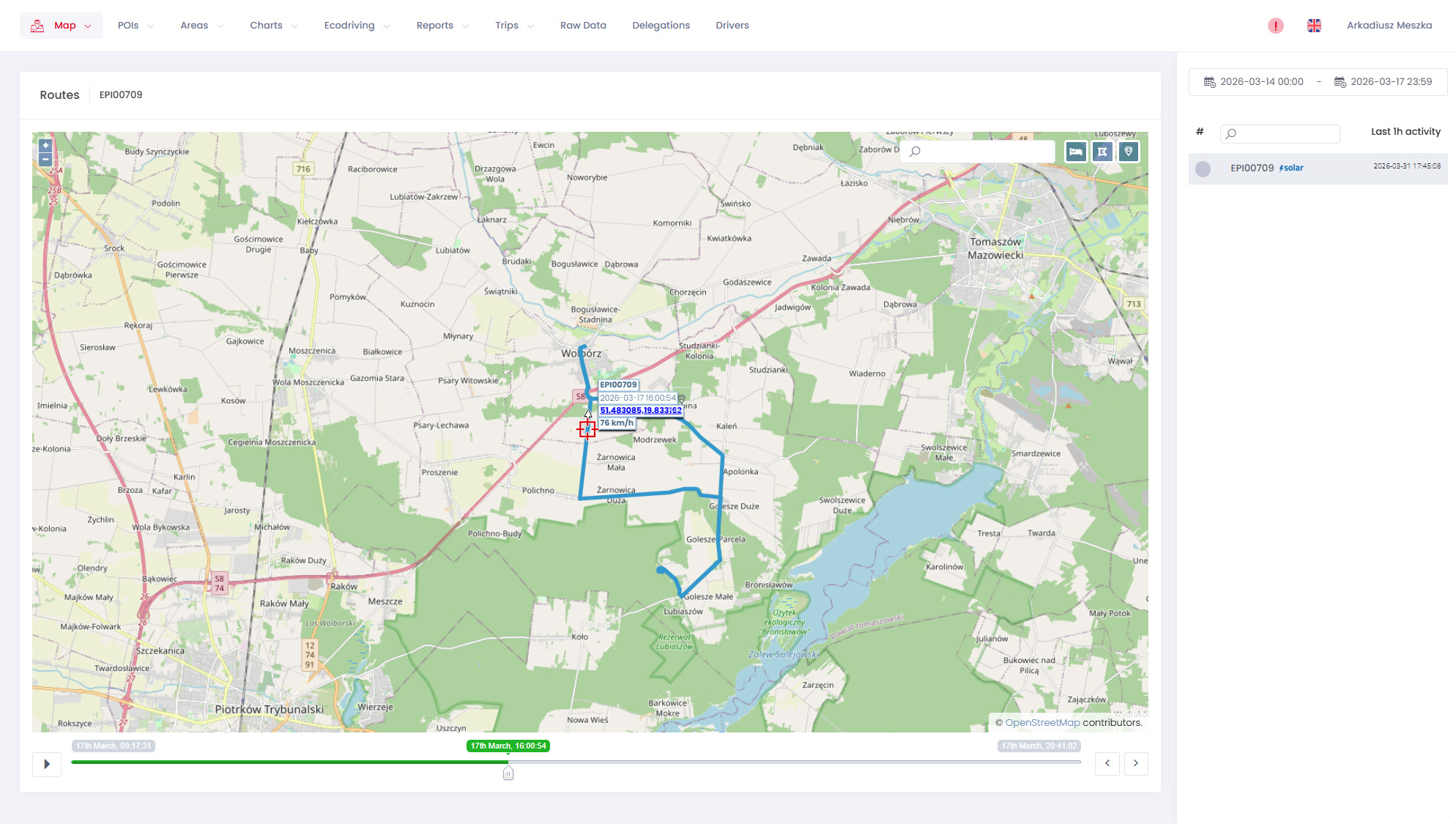Open the Raw Data menu item
The width and height of the screenshot is (1456, 824).
click(x=583, y=26)
